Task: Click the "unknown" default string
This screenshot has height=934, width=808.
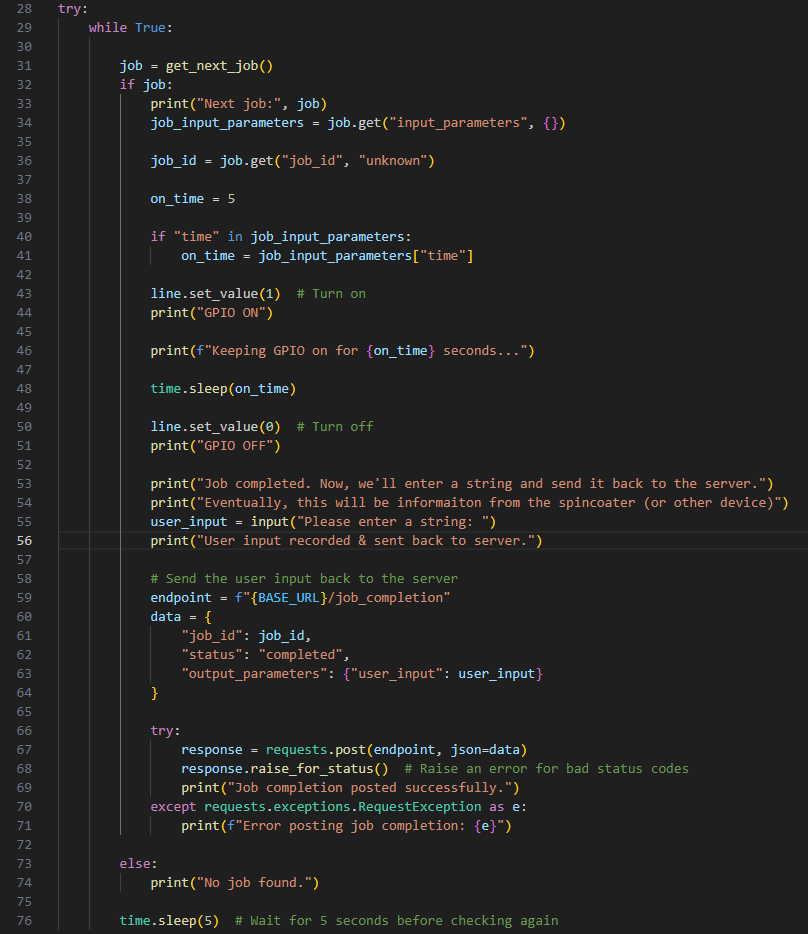Action: [x=393, y=161]
